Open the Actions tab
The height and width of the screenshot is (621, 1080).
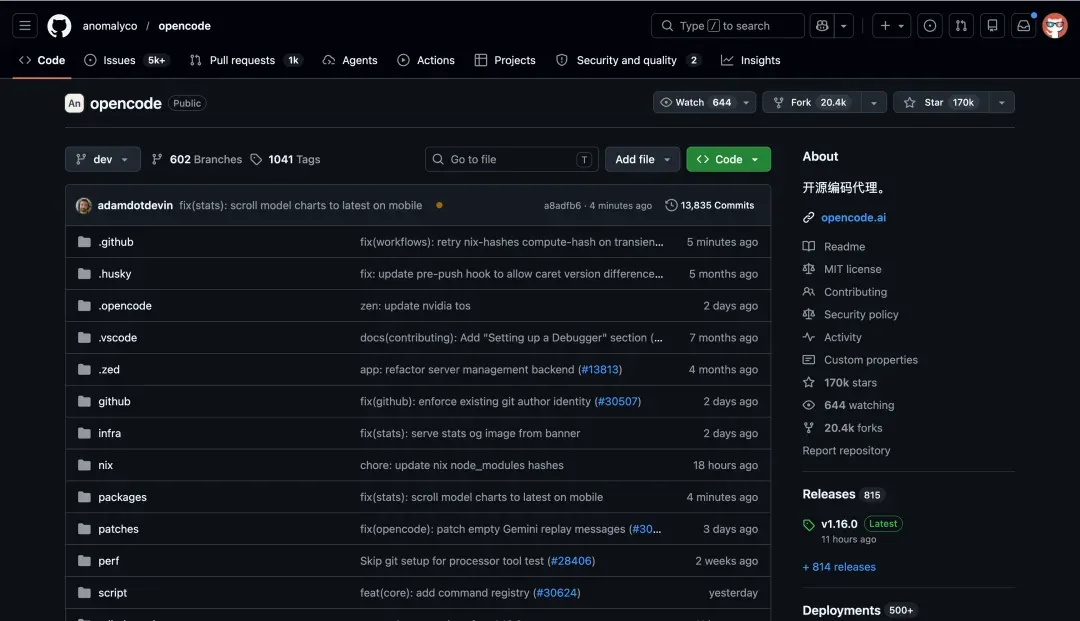tap(426, 61)
